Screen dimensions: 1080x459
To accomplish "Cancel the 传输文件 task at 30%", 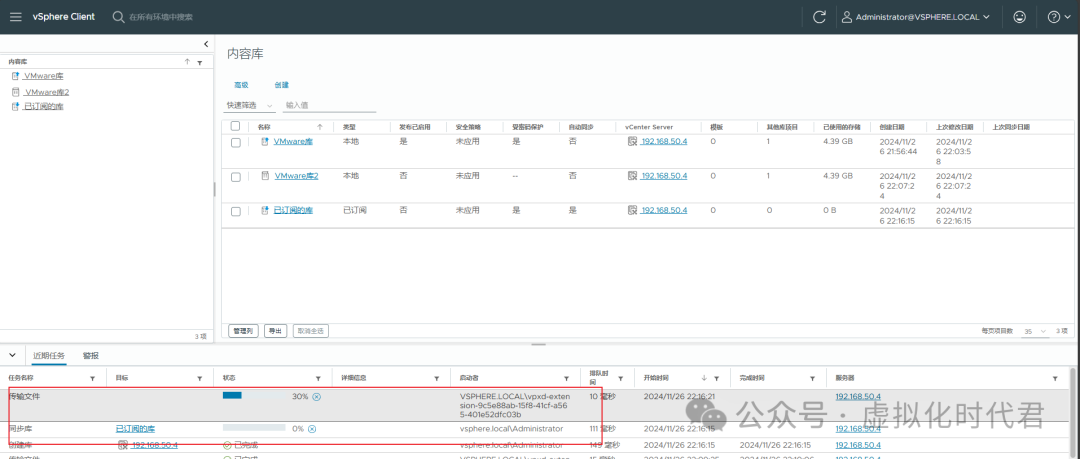I will pyautogui.click(x=316, y=397).
